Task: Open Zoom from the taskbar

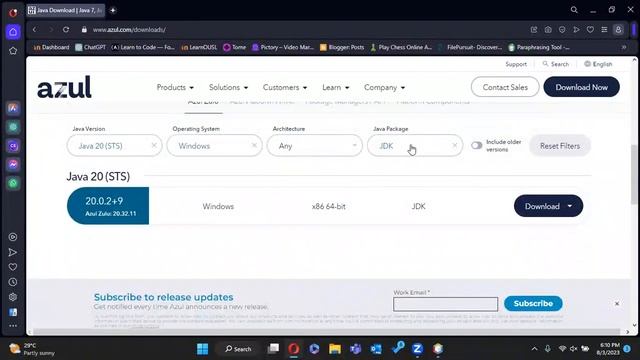Action: pyautogui.click(x=417, y=349)
